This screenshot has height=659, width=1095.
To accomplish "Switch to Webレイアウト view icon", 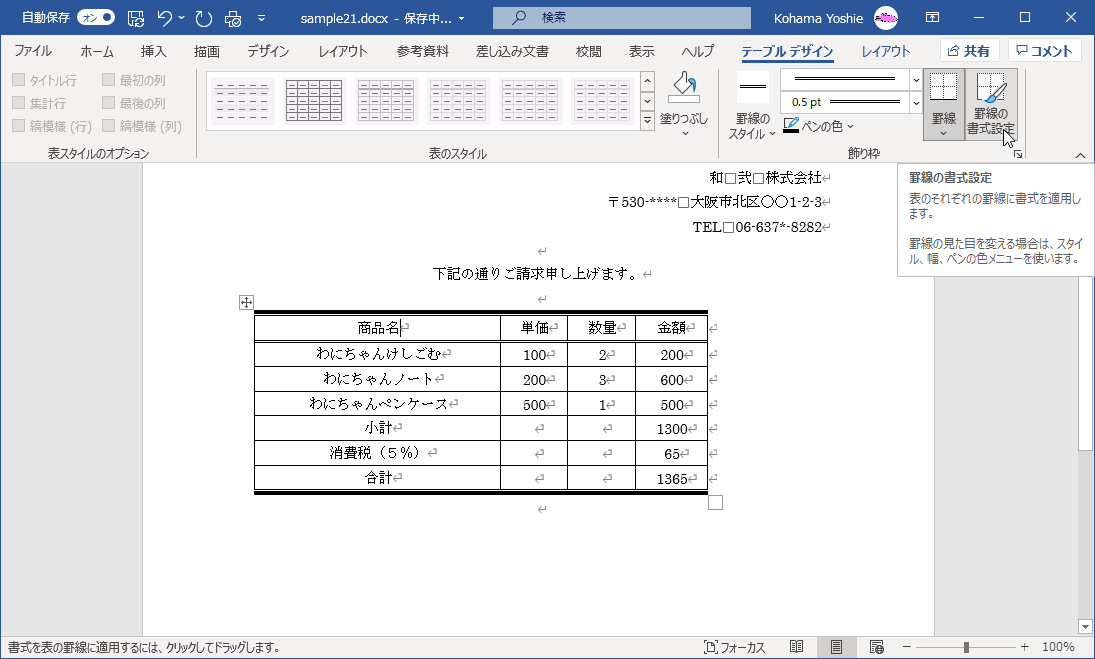I will (878, 645).
